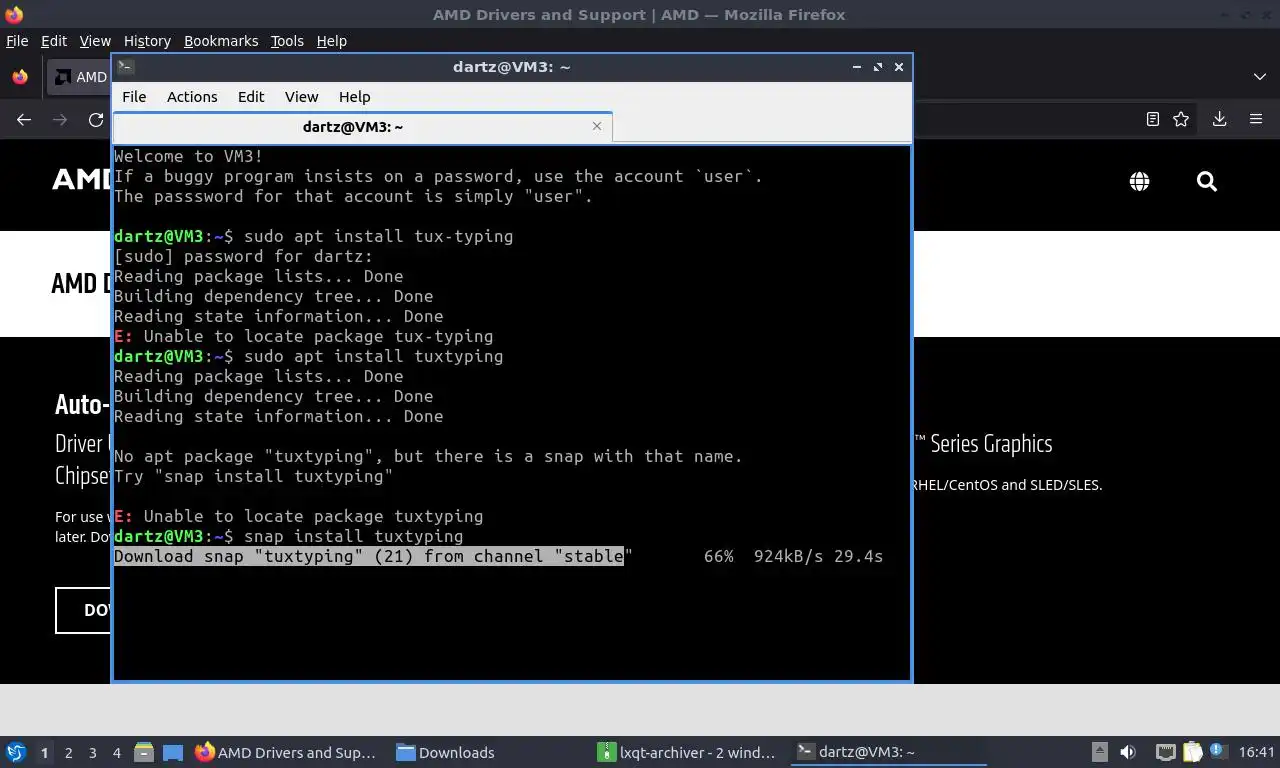Open Firefox hamburger application menu
Viewport: 1280px width, 768px height.
[1256, 119]
